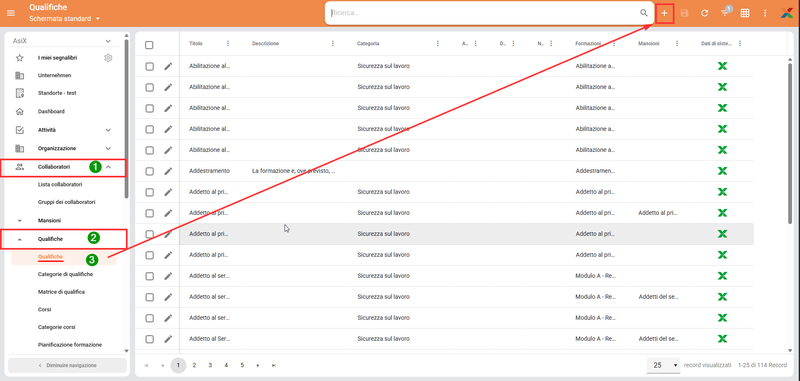The width and height of the screenshot is (800, 381).
Task: Refresh the Qualifiche list
Action: pyautogui.click(x=705, y=13)
